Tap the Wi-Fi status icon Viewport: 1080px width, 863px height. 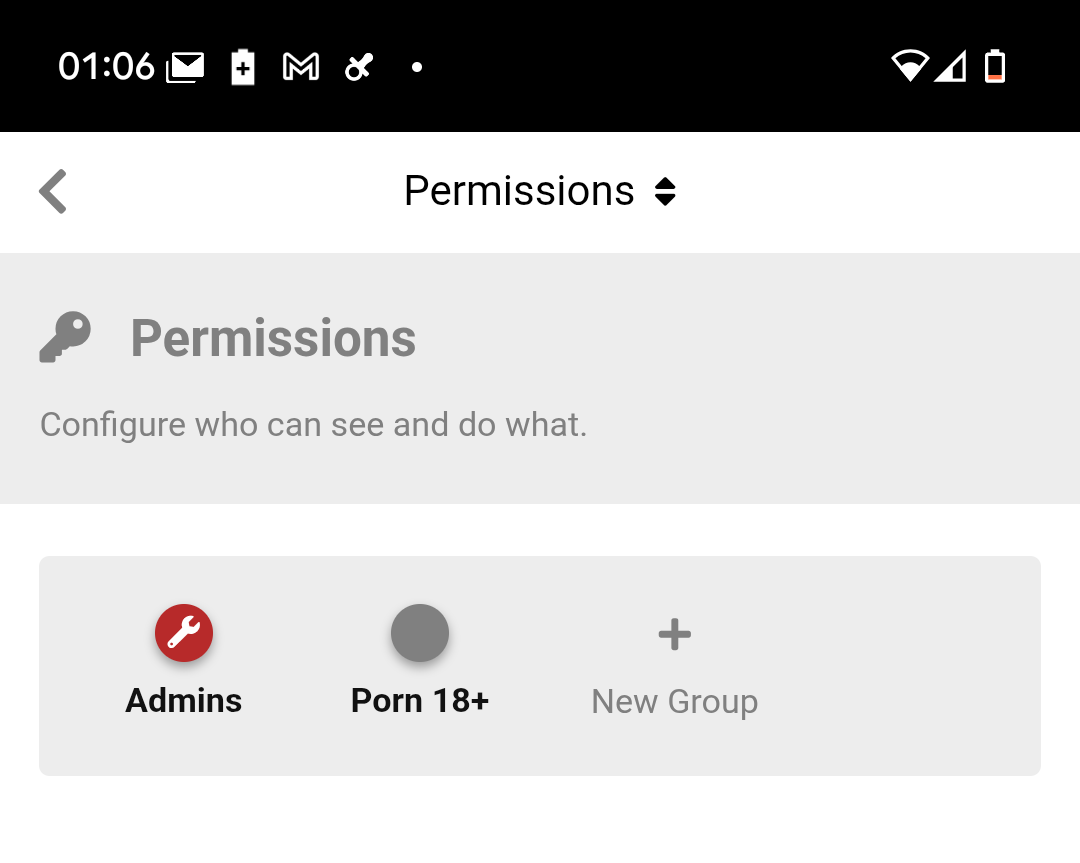pyautogui.click(x=911, y=66)
